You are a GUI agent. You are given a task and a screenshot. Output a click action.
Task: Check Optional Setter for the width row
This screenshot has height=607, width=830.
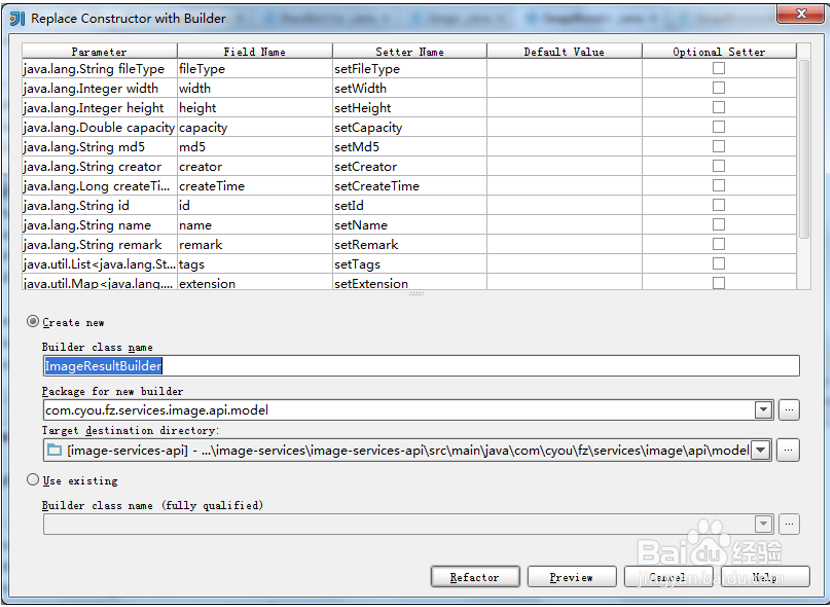717,88
